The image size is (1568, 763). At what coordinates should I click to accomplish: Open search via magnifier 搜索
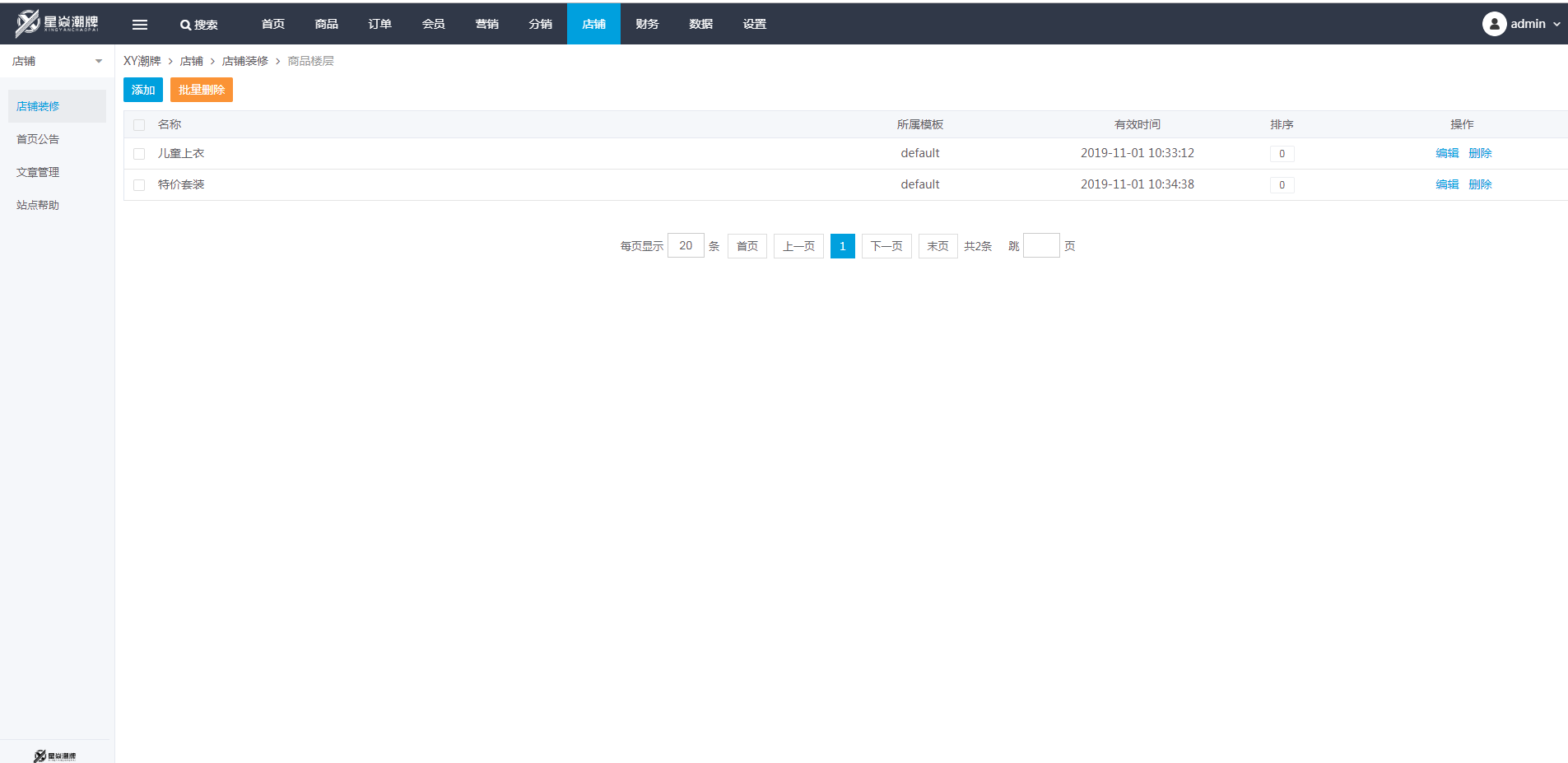coord(198,25)
